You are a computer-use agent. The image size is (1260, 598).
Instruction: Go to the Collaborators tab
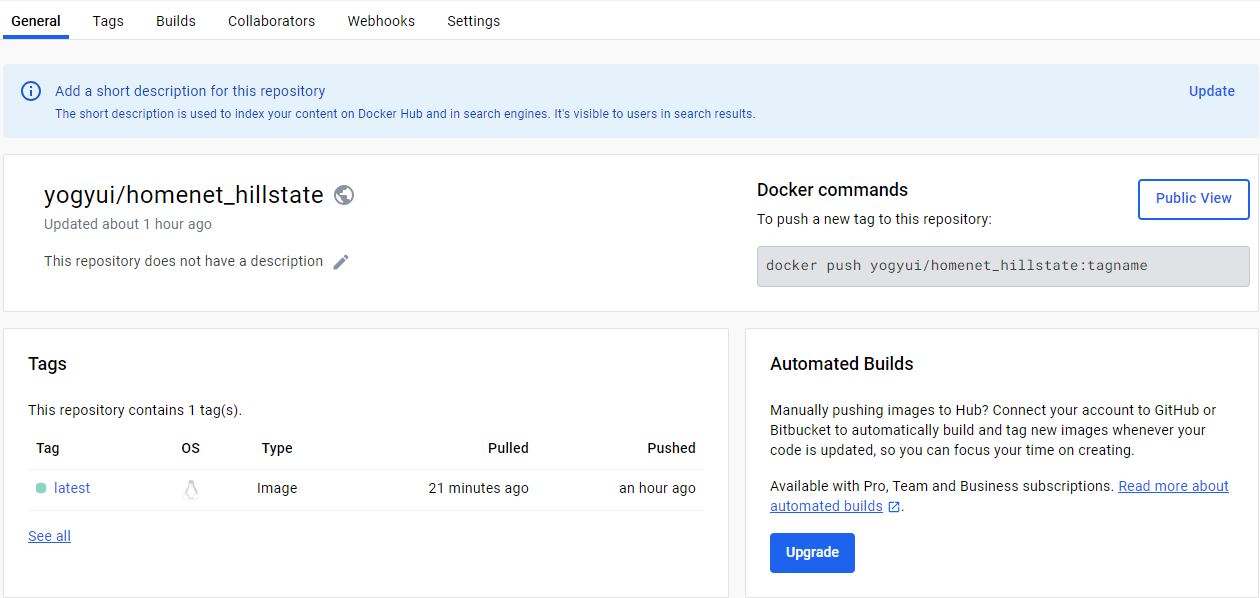coord(271,21)
